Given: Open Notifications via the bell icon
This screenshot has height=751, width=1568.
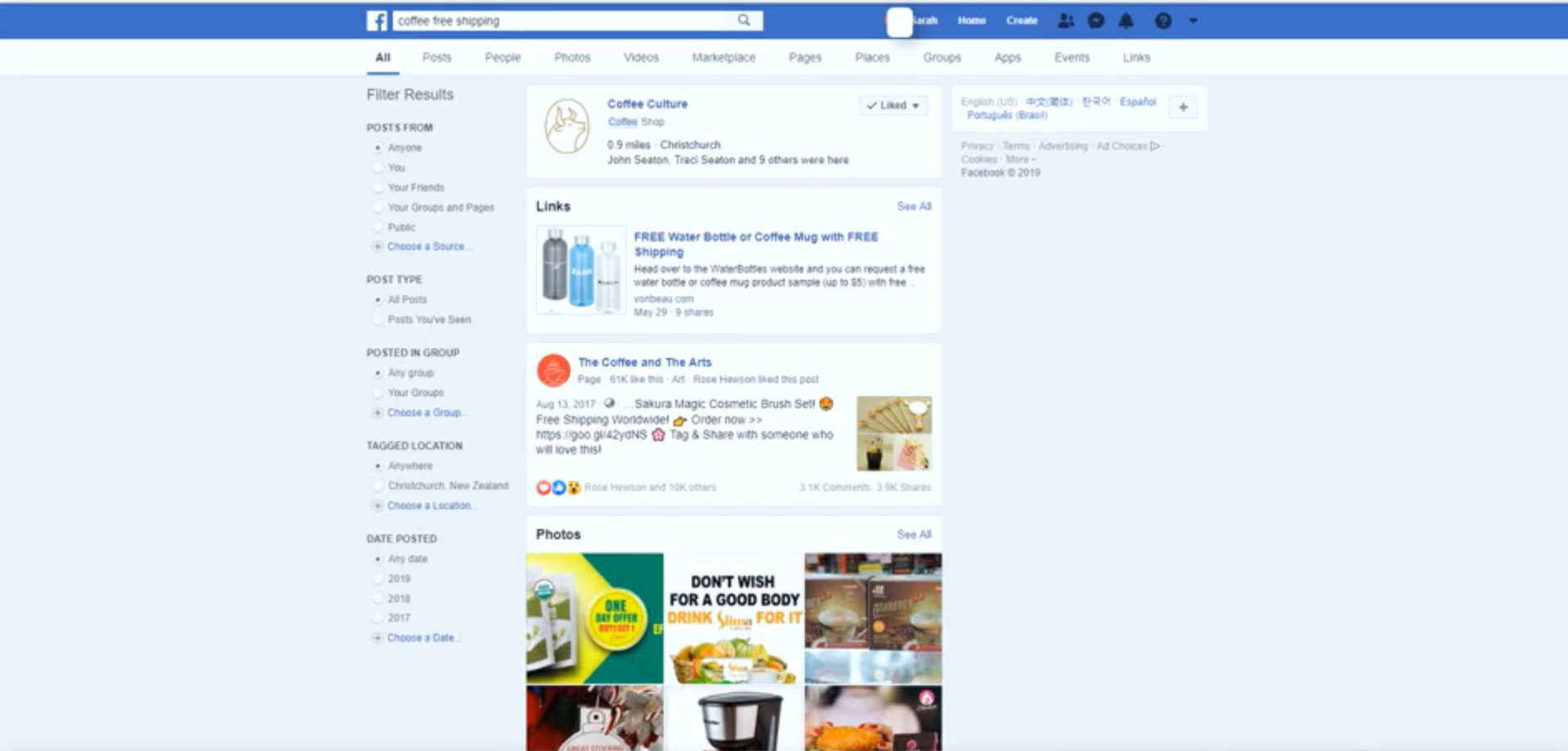Looking at the screenshot, I should pyautogui.click(x=1127, y=21).
